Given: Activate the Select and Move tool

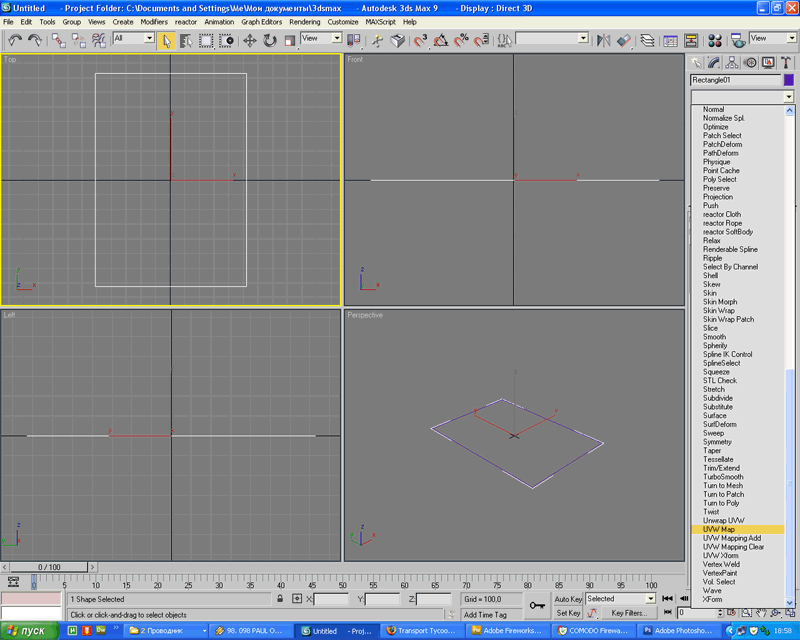Looking at the screenshot, I should (x=249, y=41).
